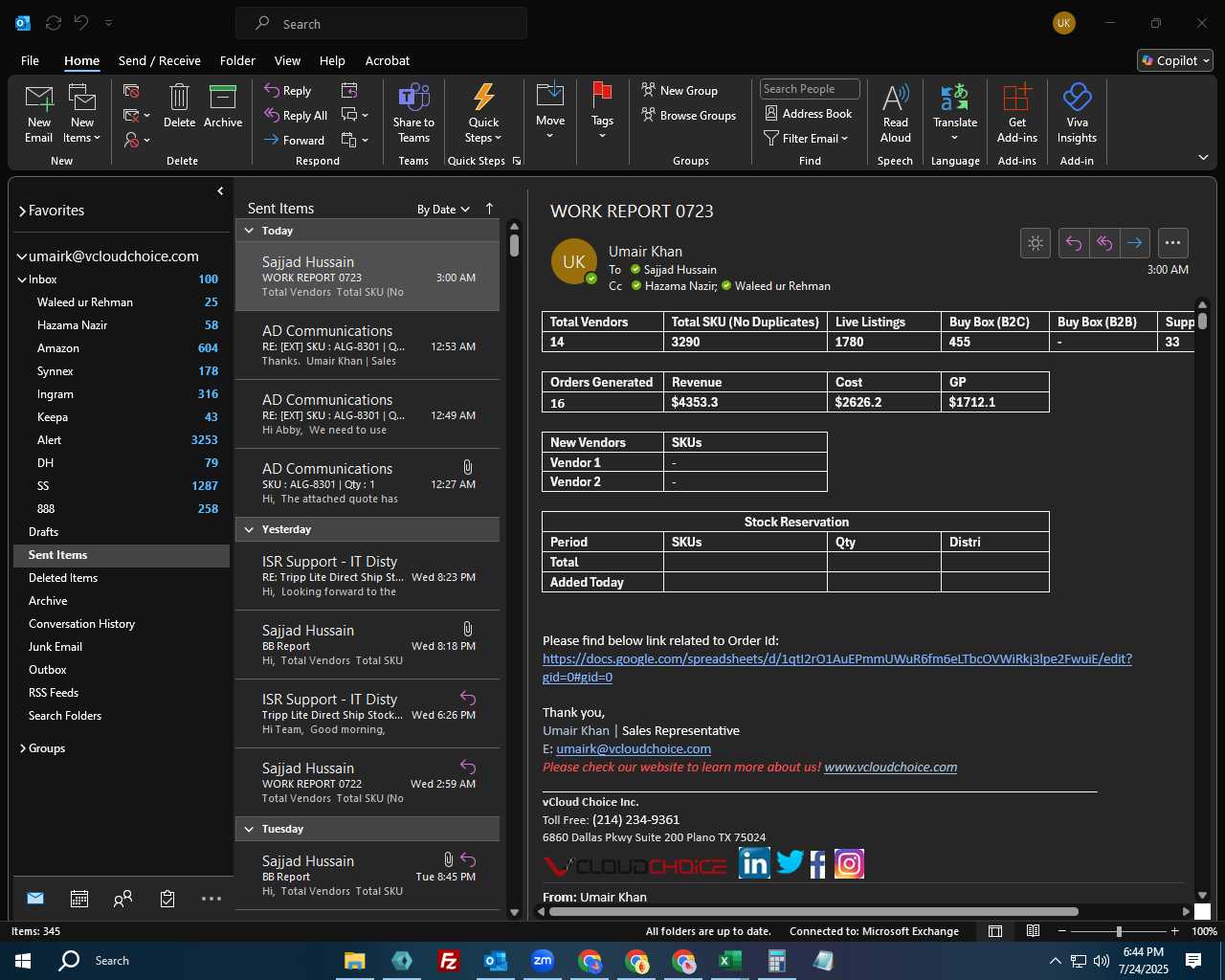The image size is (1225, 980).
Task: Forward using reading pane arrow
Action: [x=1135, y=243]
